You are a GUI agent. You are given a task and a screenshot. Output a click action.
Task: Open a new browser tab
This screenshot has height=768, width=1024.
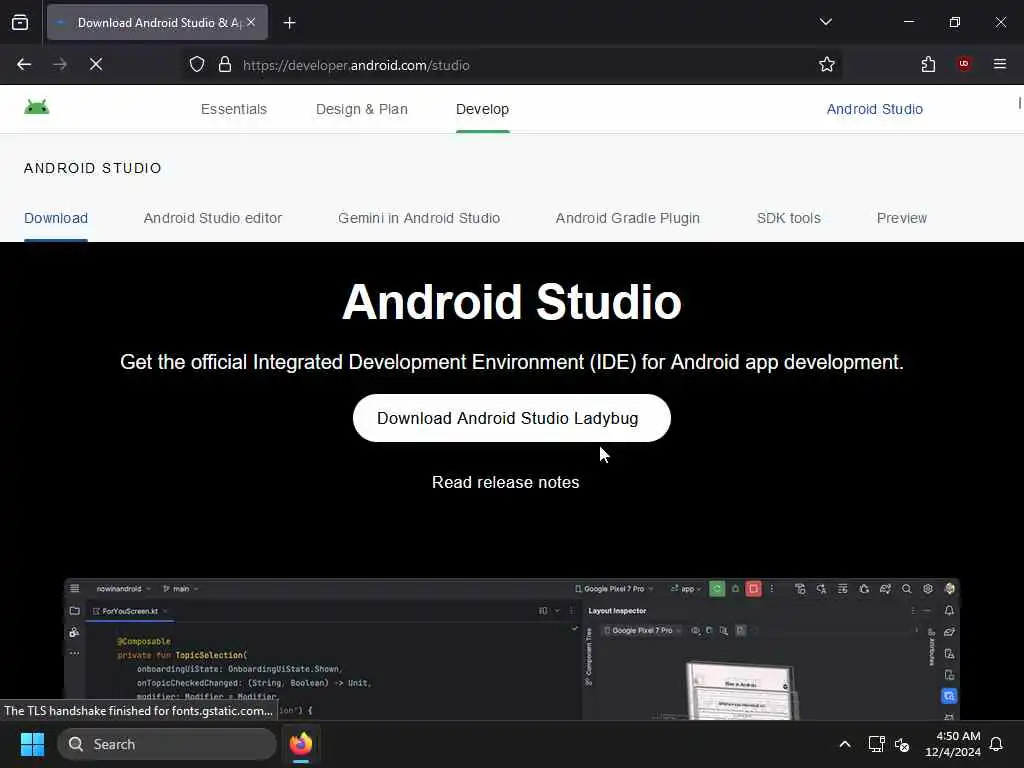[289, 23]
